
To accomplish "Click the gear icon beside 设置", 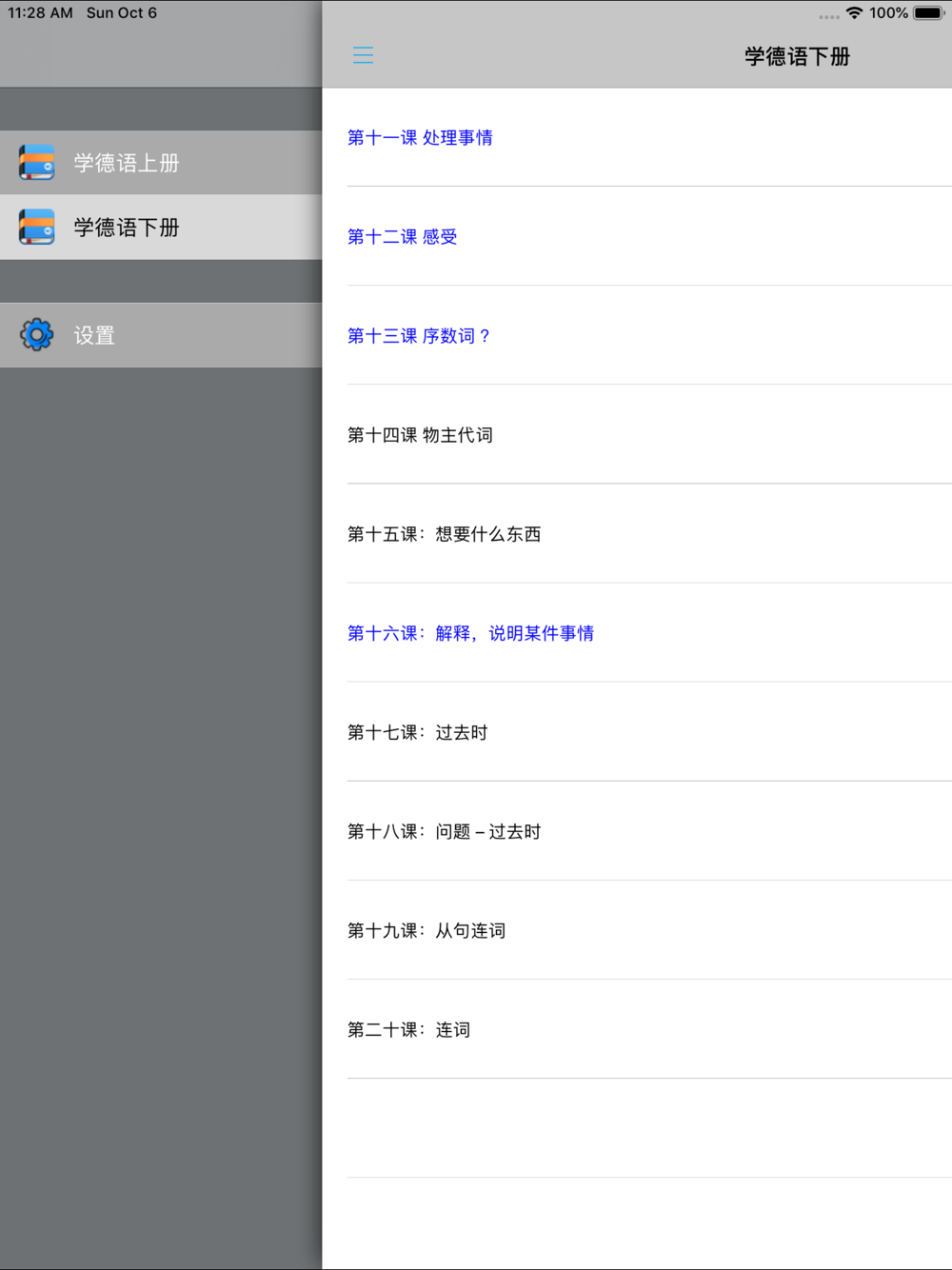I will (37, 335).
